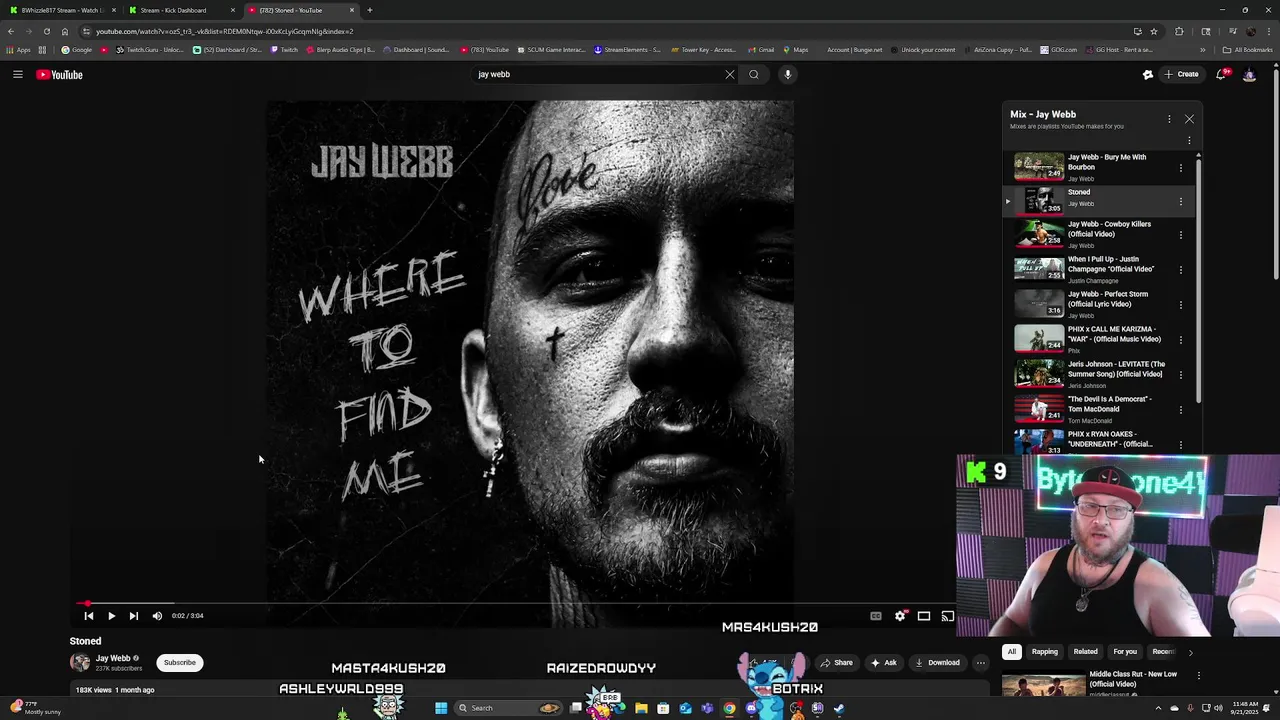Viewport: 1280px width, 720px height.
Task: Switch to the Stream - Kick Dashboard tab
Action: click(x=181, y=10)
